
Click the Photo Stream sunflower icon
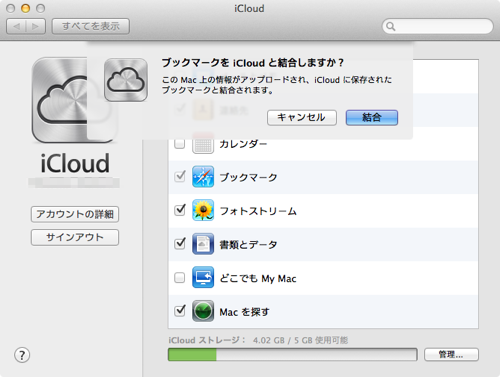click(203, 210)
